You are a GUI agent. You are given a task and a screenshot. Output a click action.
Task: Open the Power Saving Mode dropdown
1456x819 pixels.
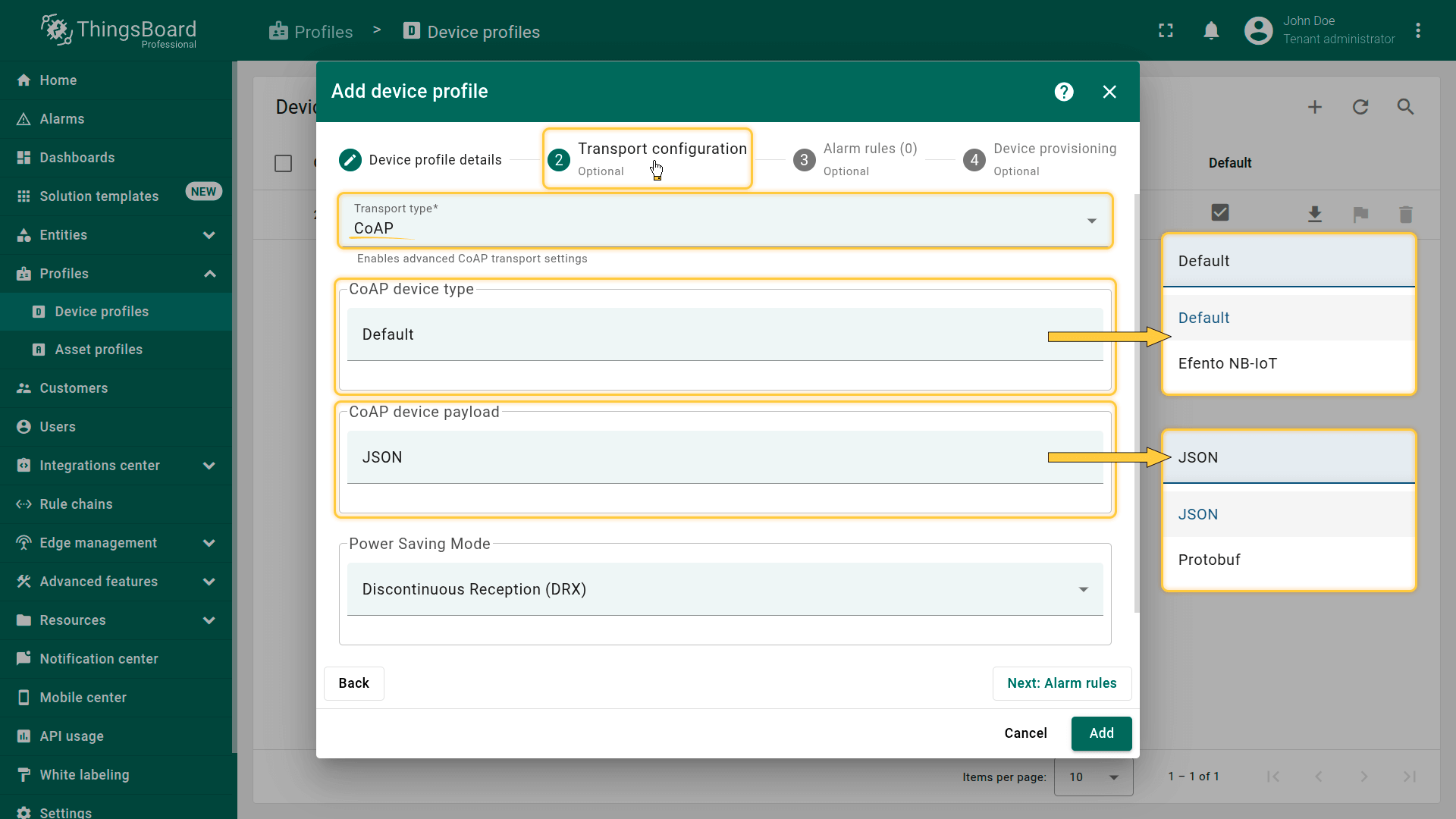[725, 589]
